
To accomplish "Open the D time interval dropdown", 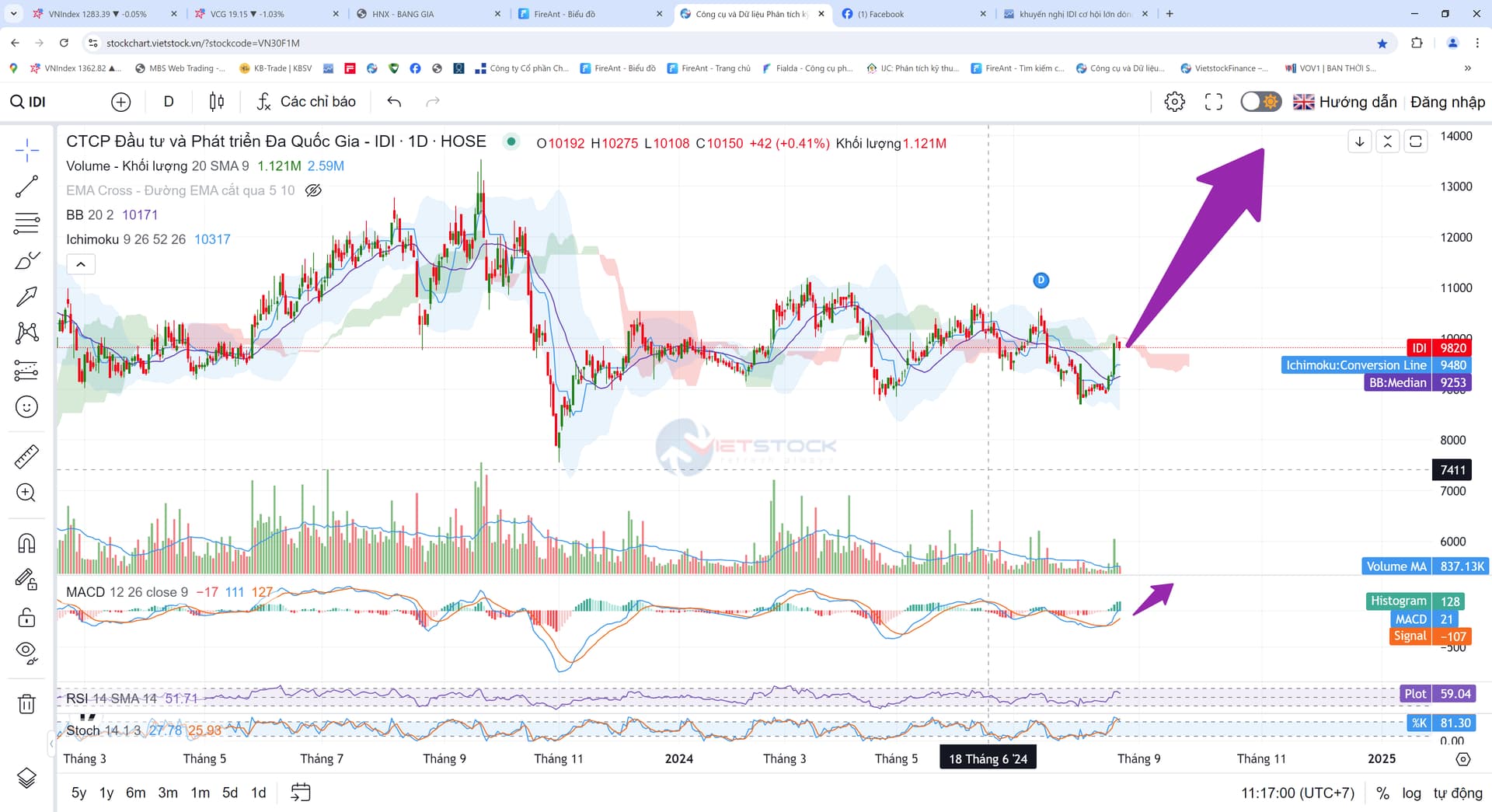I will [x=169, y=102].
